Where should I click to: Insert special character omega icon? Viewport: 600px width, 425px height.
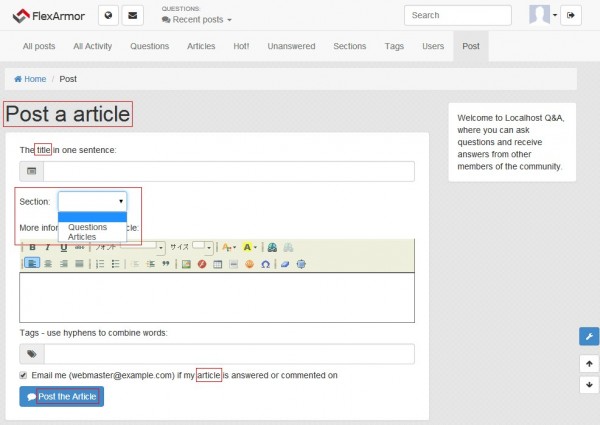click(265, 264)
